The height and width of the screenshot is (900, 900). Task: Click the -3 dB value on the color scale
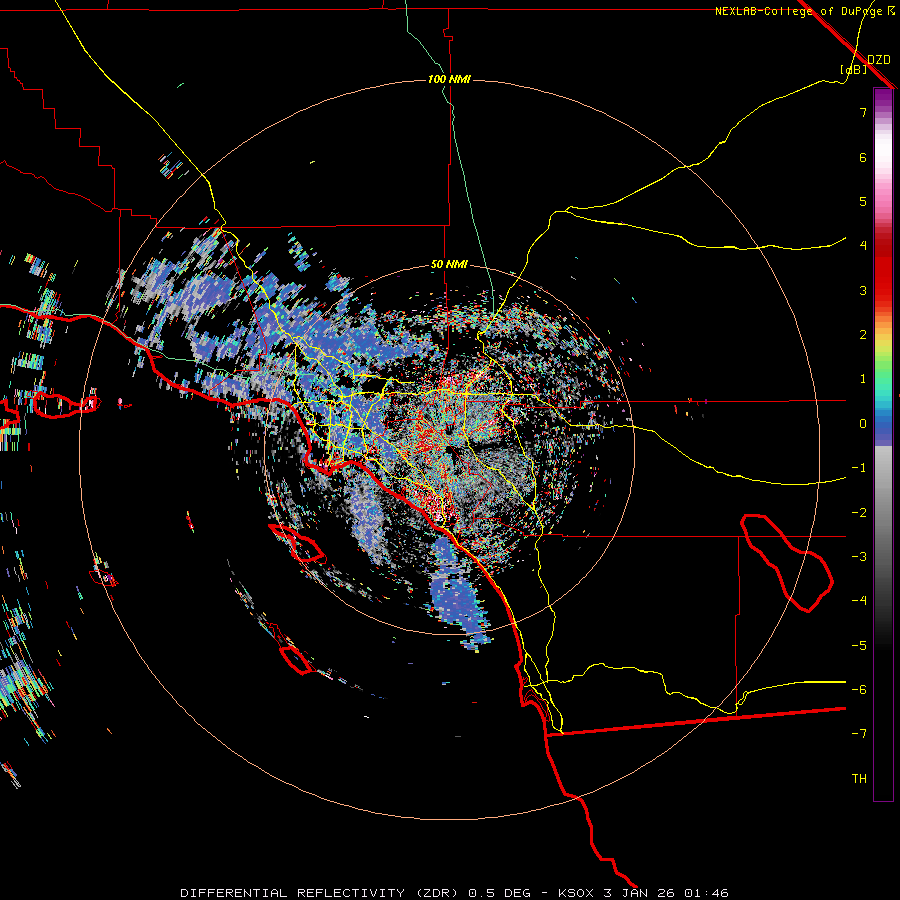pyautogui.click(x=859, y=557)
